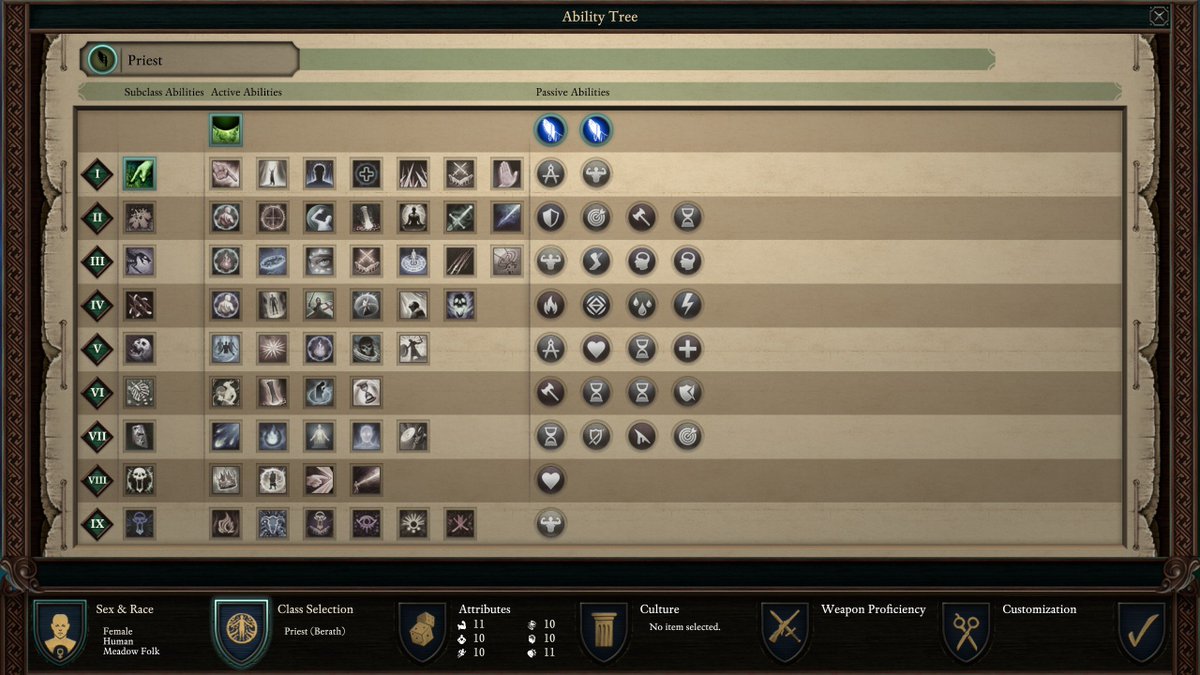Viewport: 1200px width, 675px height.
Task: Click the Active Abilities column label
Action: [246, 92]
